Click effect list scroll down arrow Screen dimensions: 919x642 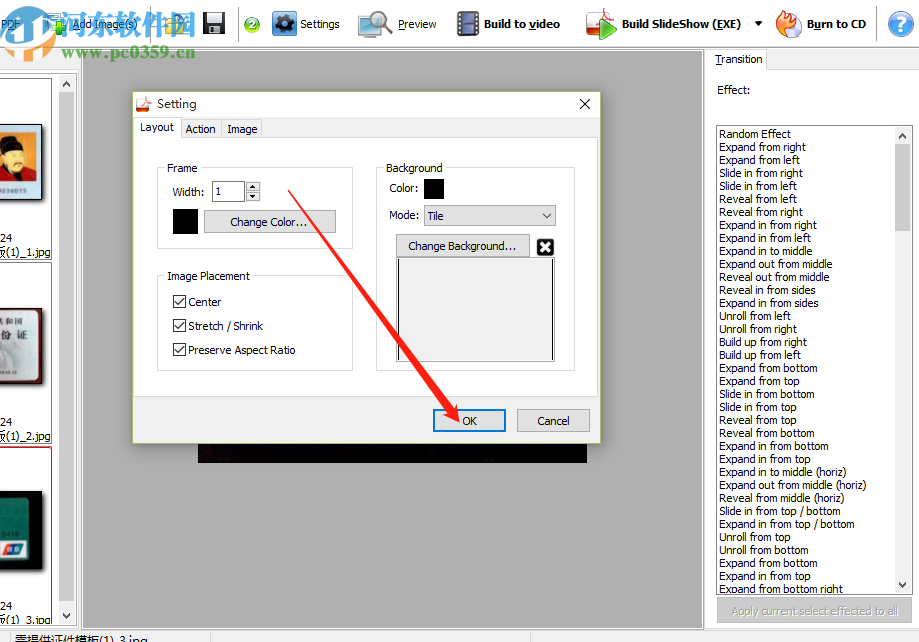tap(903, 585)
